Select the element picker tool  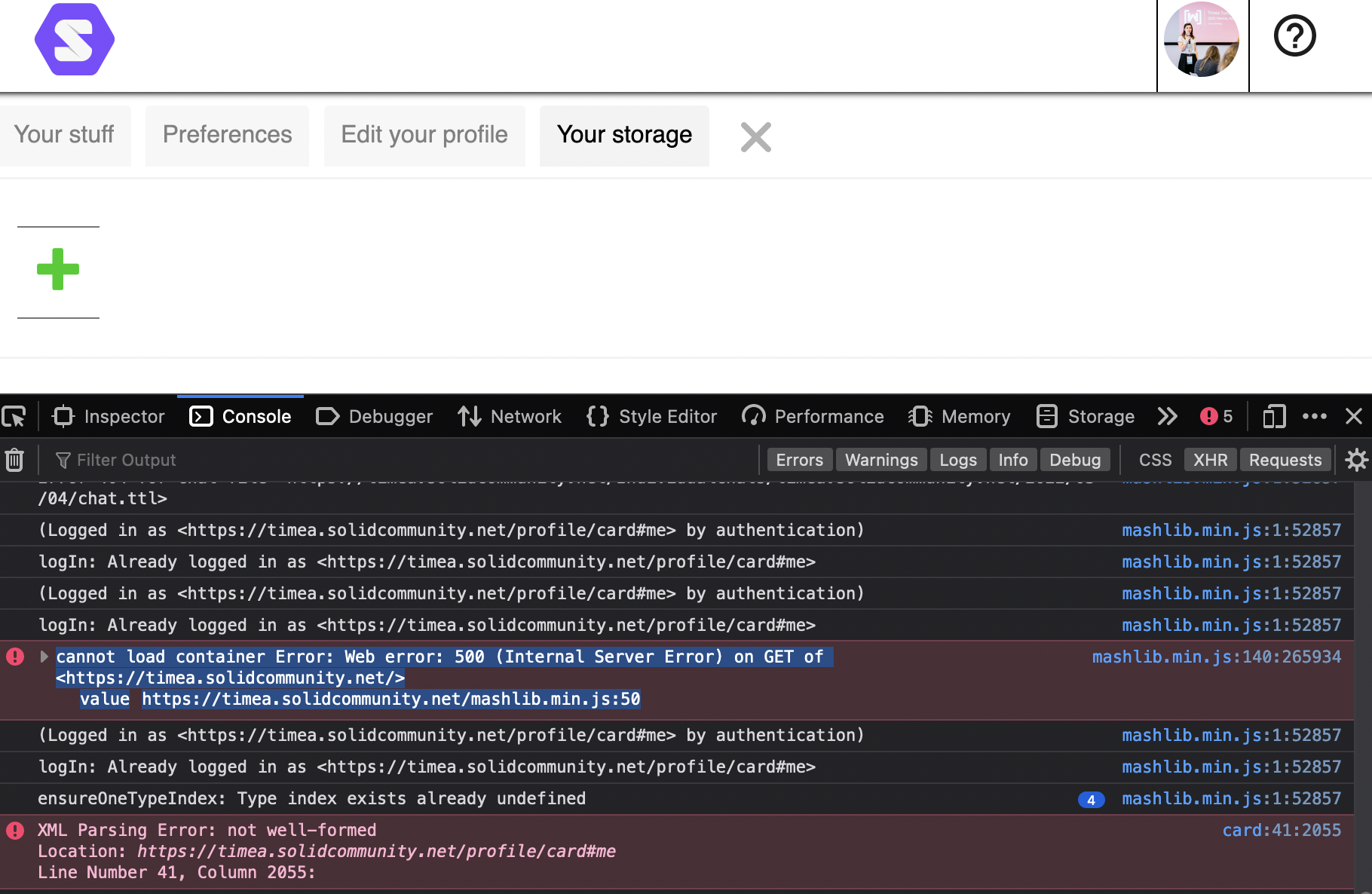tap(15, 416)
